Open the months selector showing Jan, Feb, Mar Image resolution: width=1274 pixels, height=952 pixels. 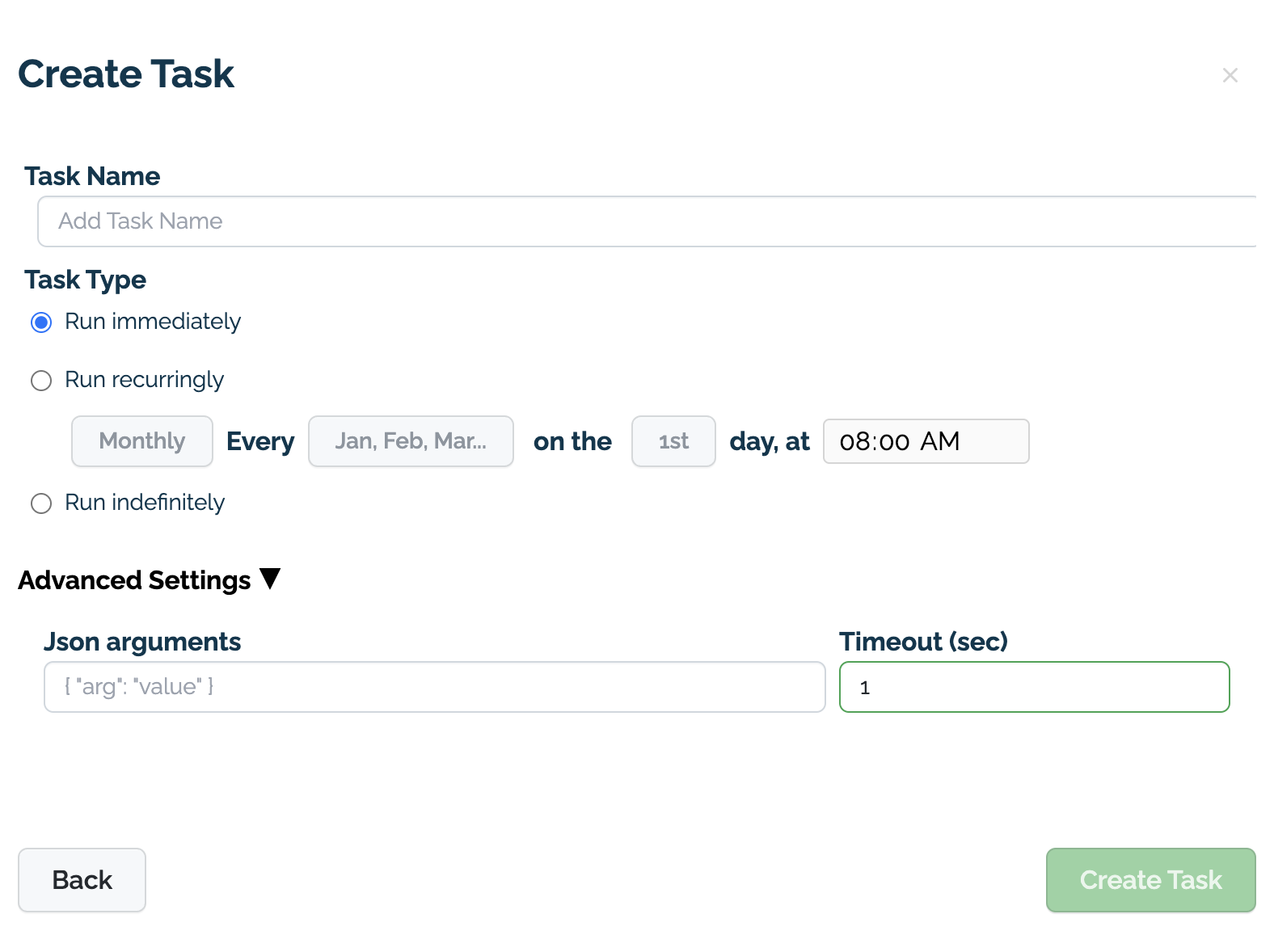[x=411, y=441]
